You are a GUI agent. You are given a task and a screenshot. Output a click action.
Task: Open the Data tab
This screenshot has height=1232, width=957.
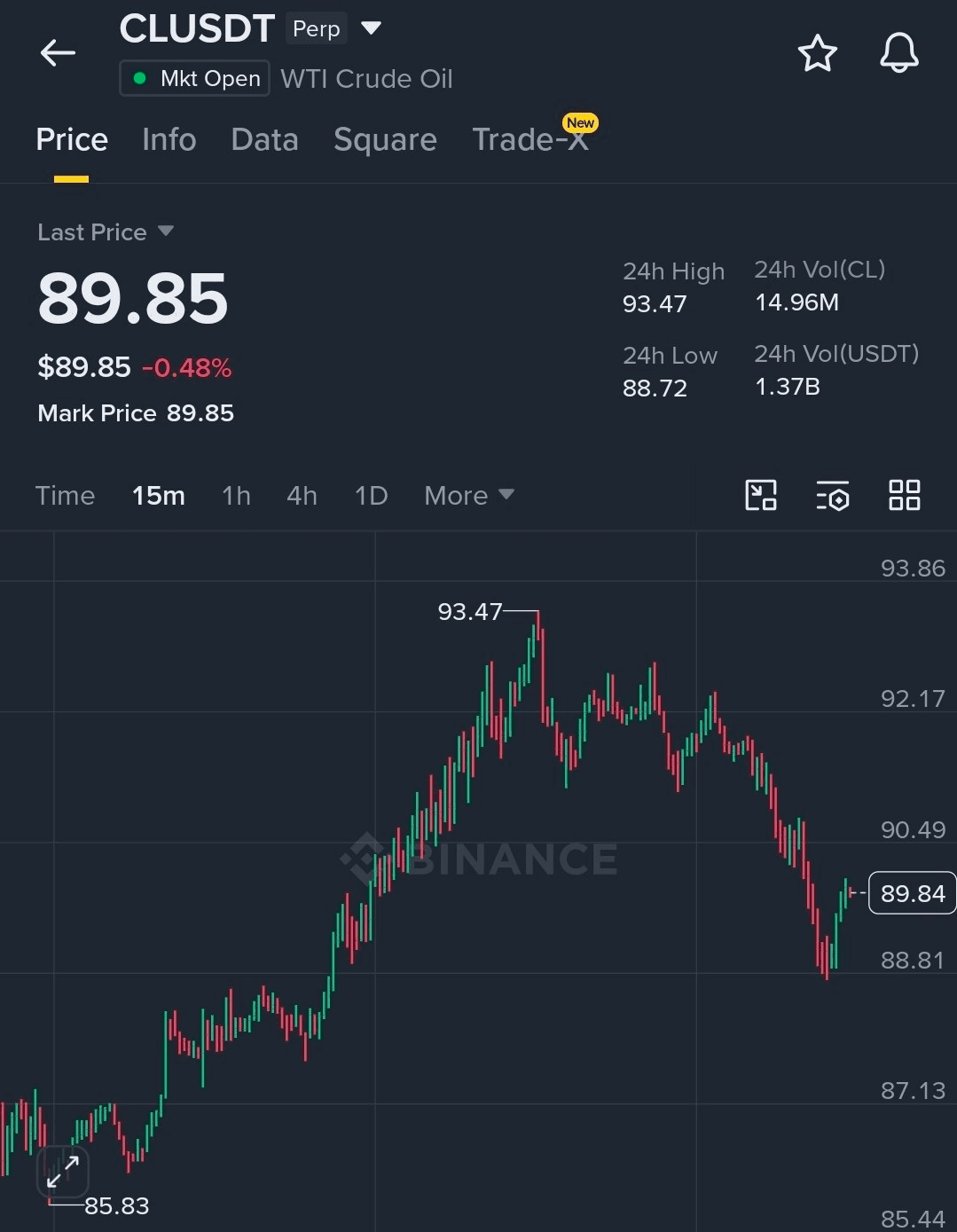click(x=264, y=140)
